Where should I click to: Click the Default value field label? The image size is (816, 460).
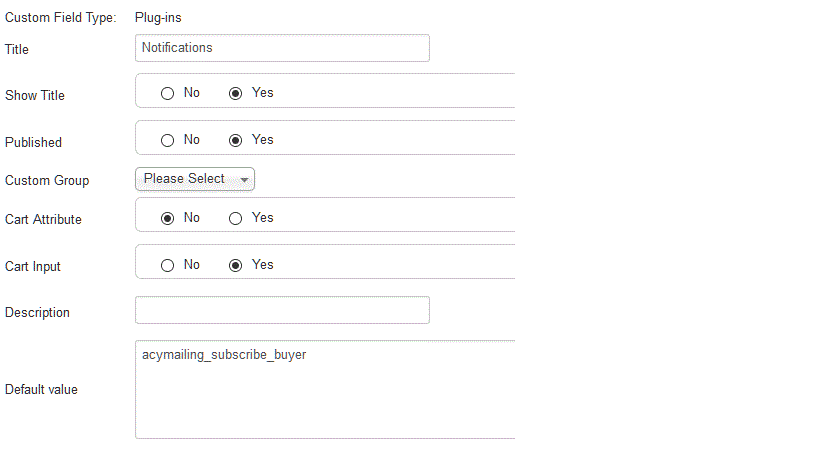[x=41, y=389]
